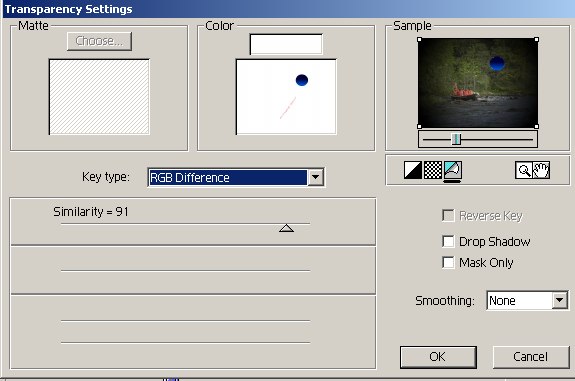
Task: Click the Transparency Settings title bar
Action: [288, 9]
